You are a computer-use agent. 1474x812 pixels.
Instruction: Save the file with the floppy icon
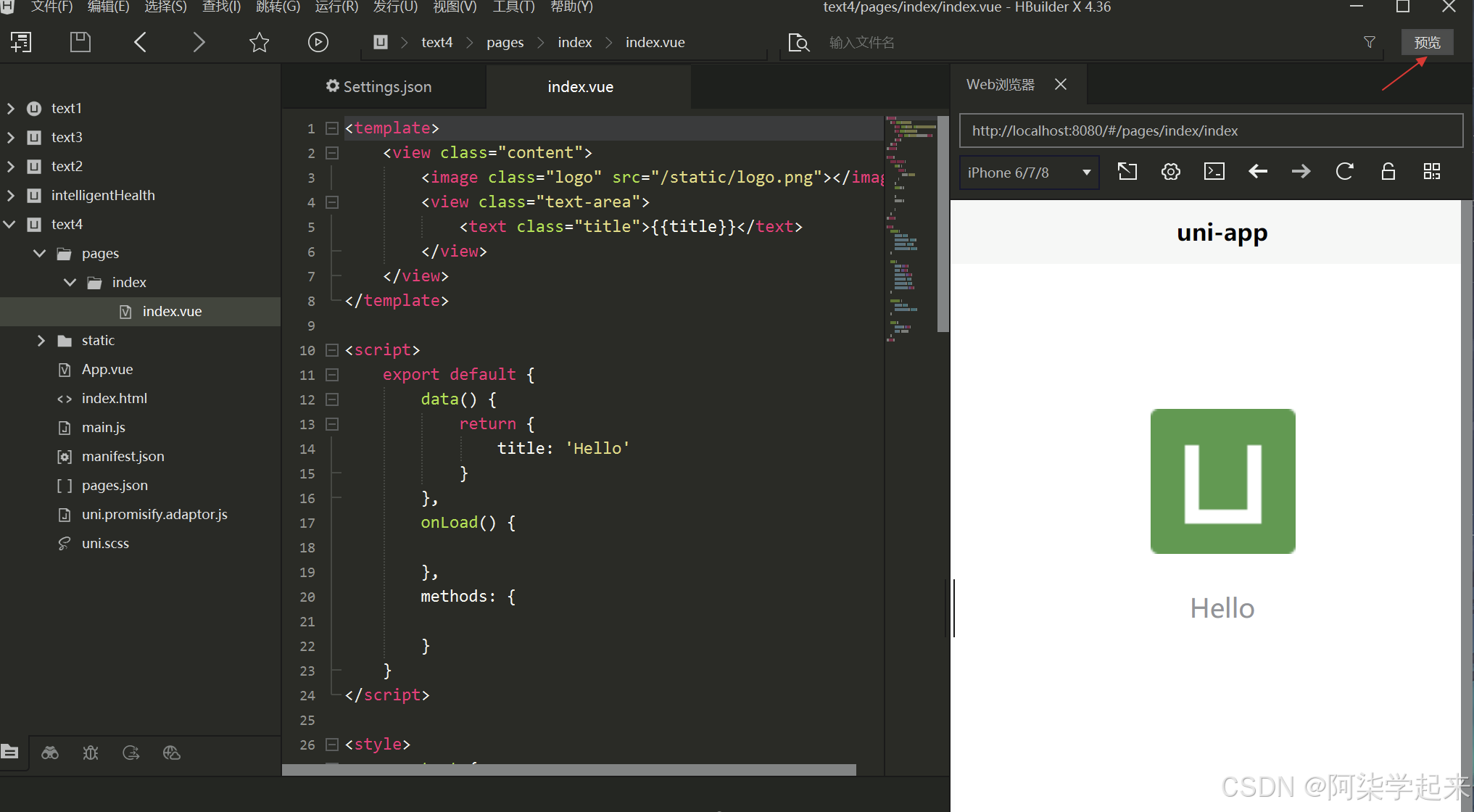(80, 42)
